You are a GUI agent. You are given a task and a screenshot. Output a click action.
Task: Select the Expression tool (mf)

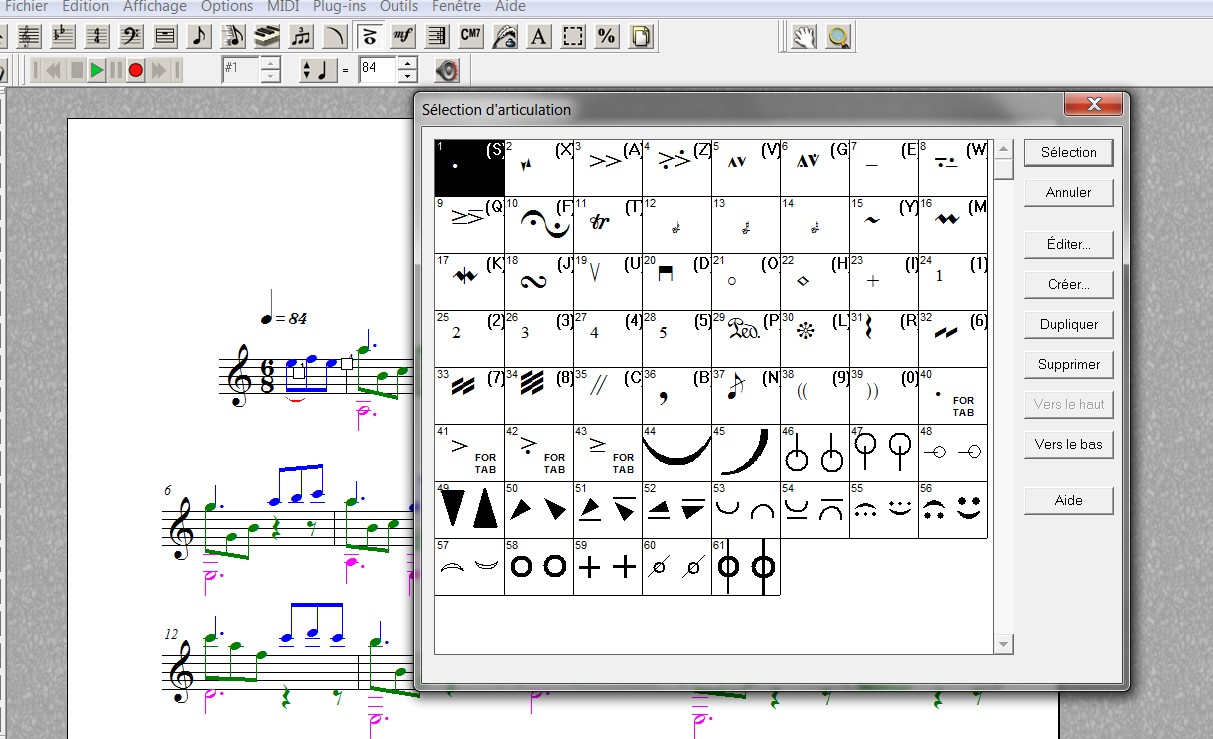(403, 37)
